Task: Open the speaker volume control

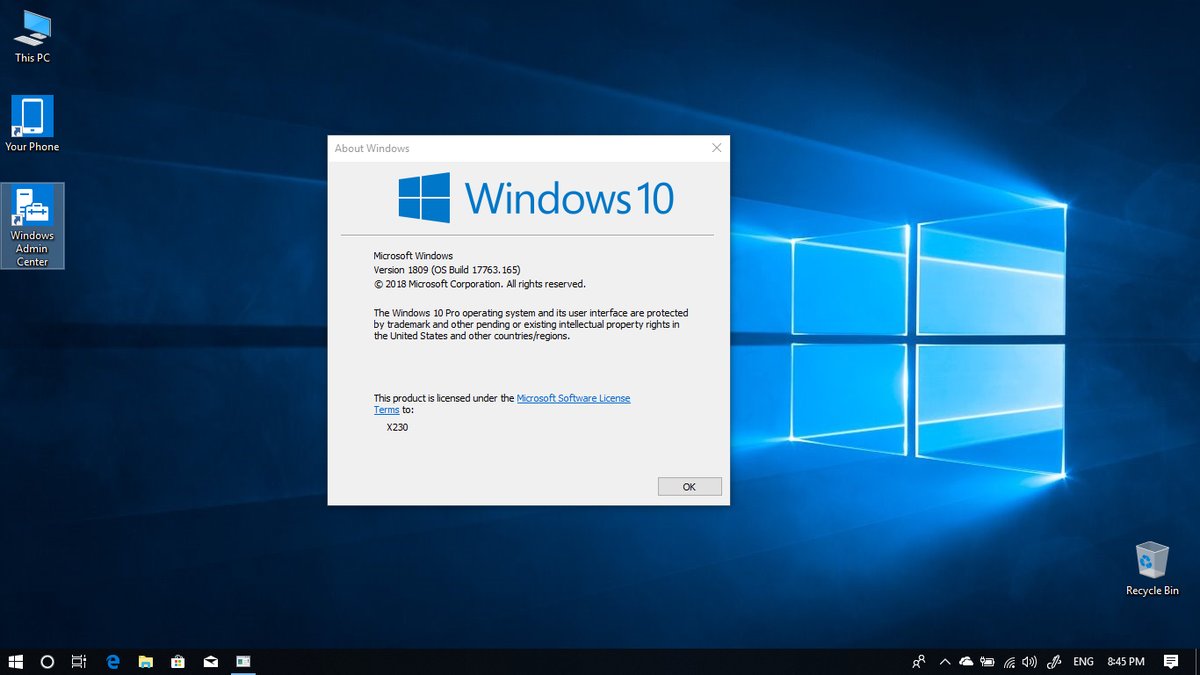Action: pos(1031,662)
